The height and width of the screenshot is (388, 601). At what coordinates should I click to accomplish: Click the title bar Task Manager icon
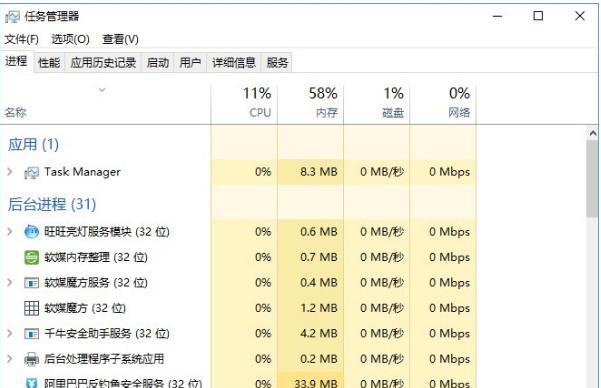click(12, 16)
